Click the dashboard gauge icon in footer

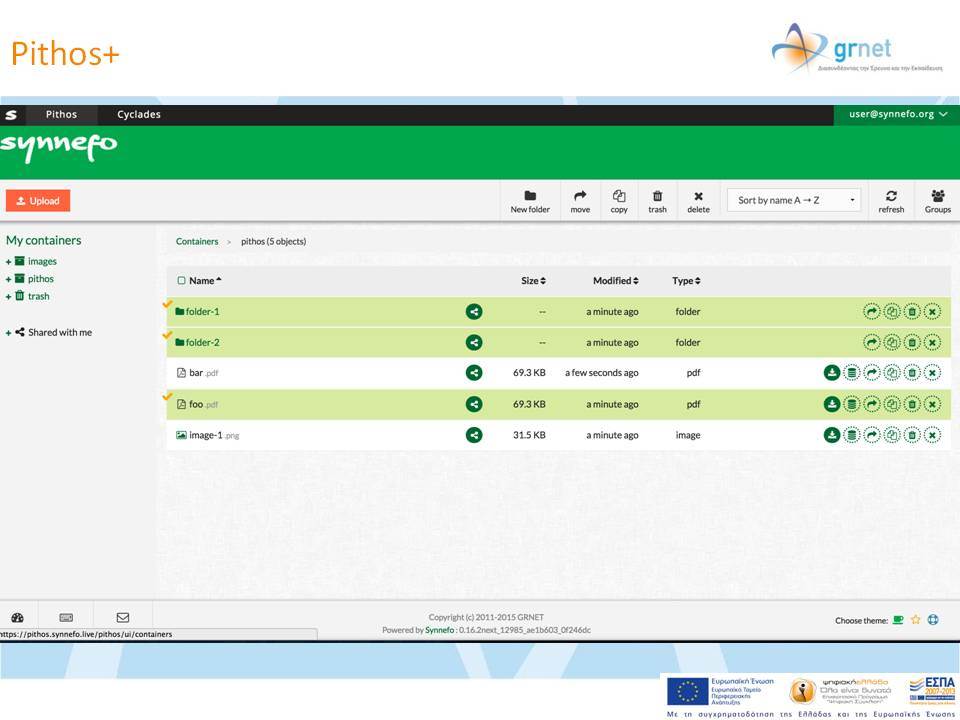(17, 618)
